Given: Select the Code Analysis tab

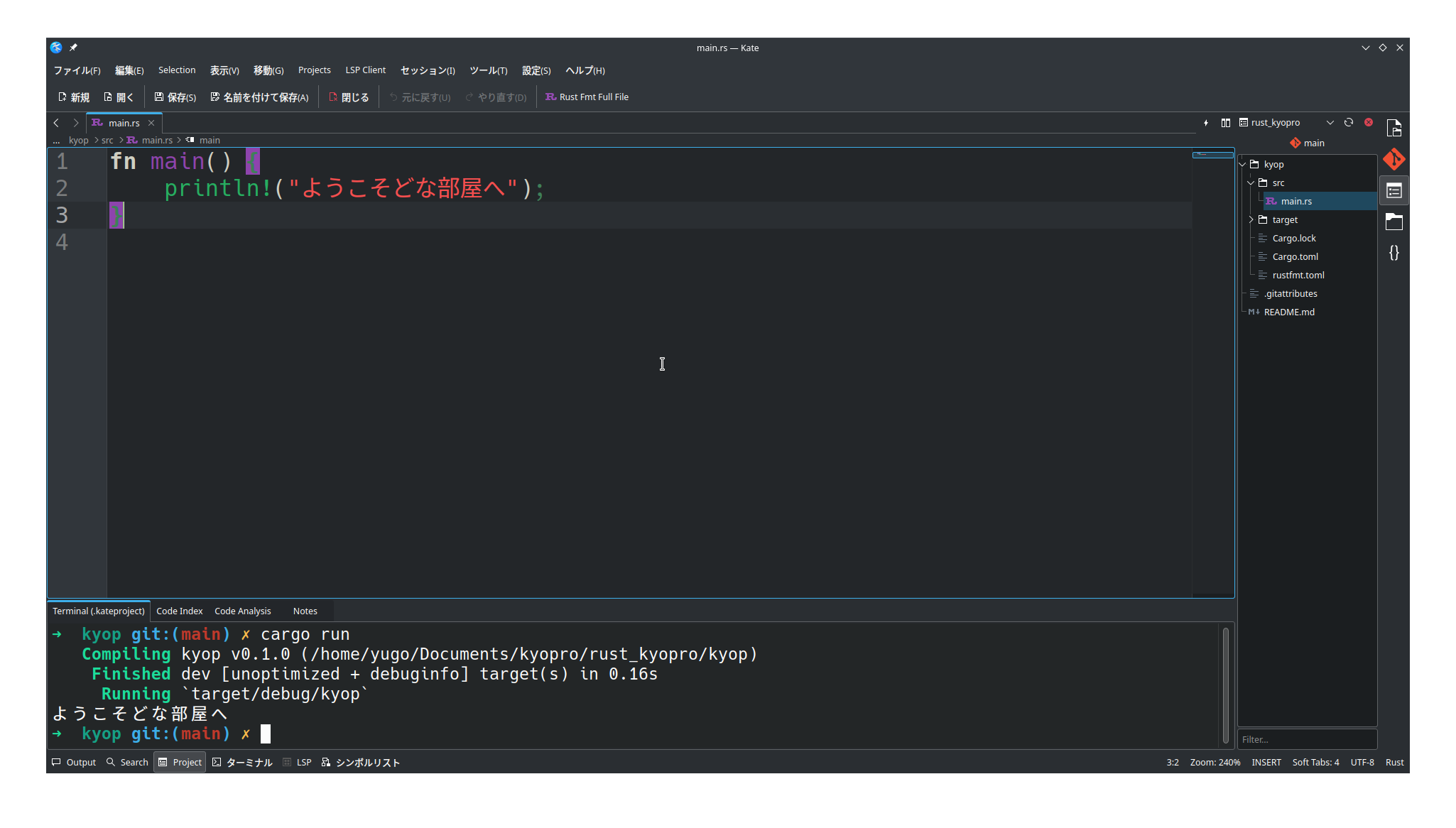Looking at the screenshot, I should tap(244, 610).
